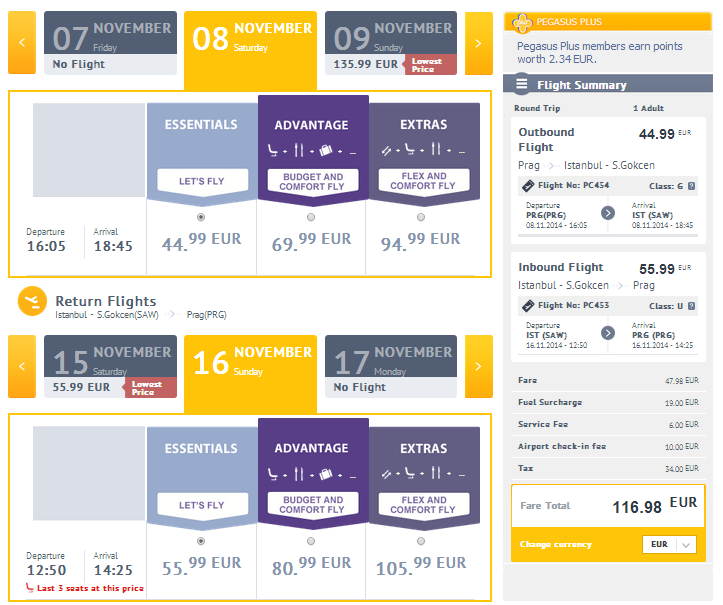The width and height of the screenshot is (723, 605).
Task: Click meal icon in outbound Advantage package
Action: point(299,150)
